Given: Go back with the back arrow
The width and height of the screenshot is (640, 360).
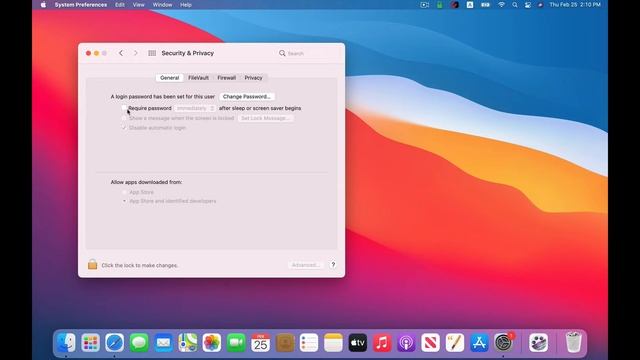Looking at the screenshot, I should [121, 53].
